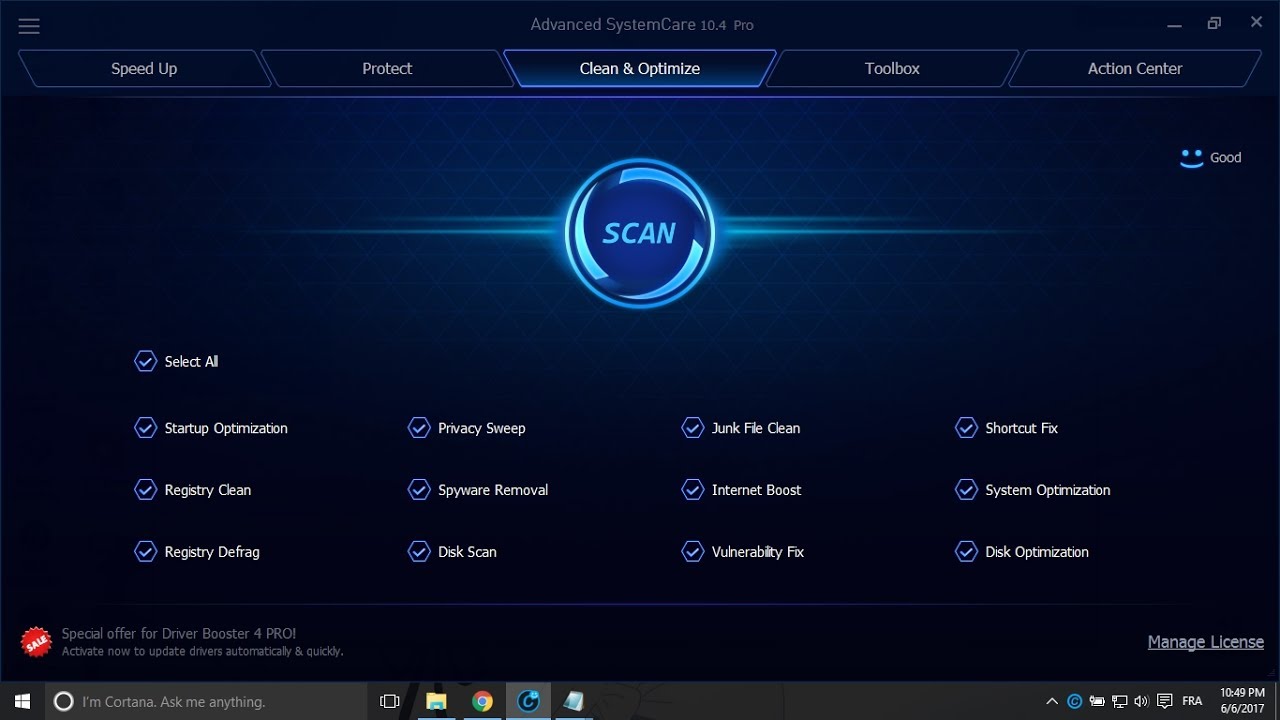Open the Windows Start menu
Screen dimensions: 1280x720
(x=22, y=701)
